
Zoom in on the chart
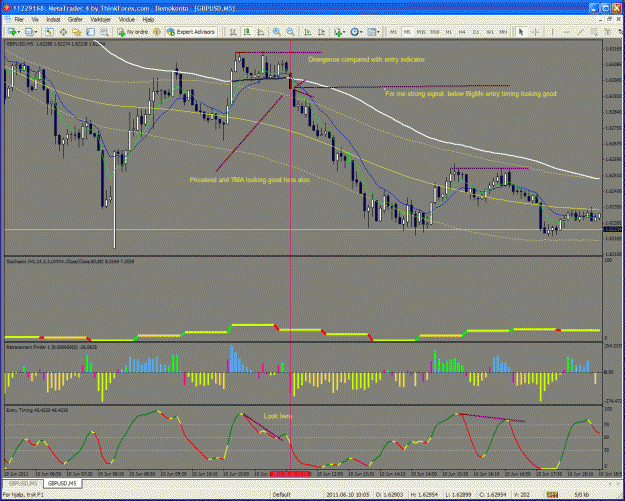[277, 32]
